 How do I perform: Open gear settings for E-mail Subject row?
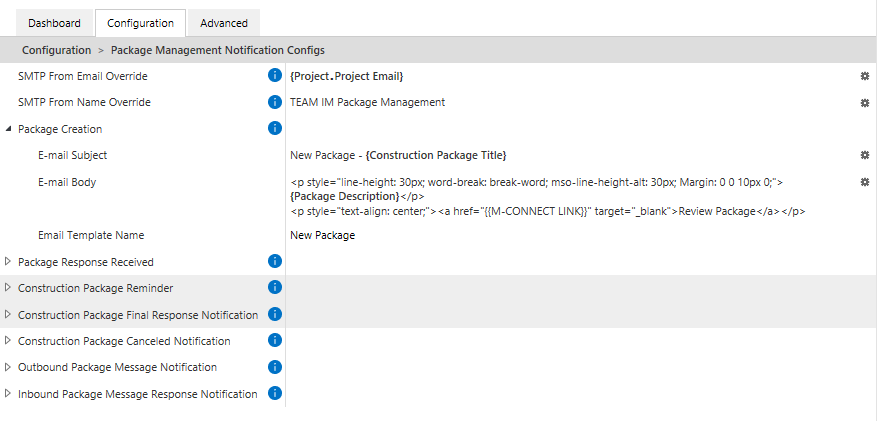(865, 155)
